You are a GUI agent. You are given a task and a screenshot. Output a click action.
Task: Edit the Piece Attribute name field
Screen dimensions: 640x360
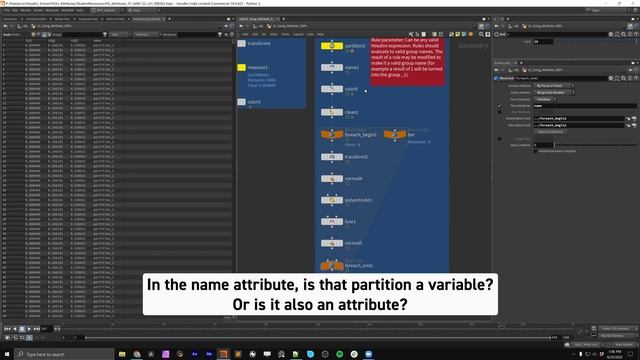pyautogui.click(x=585, y=106)
